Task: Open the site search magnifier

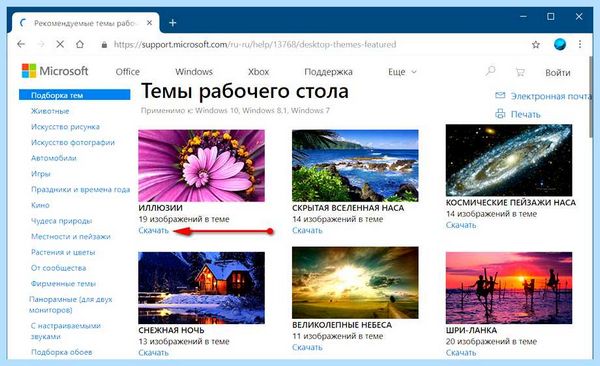Action: (490, 71)
